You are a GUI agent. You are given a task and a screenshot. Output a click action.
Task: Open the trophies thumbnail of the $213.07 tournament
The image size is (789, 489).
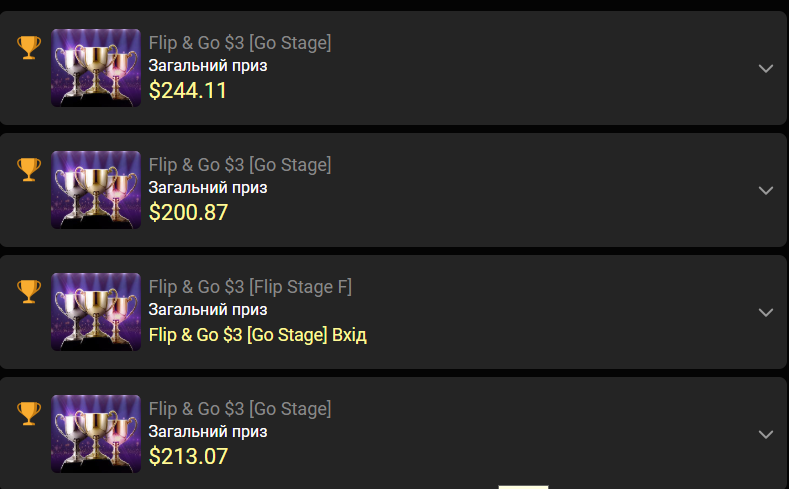tap(96, 434)
